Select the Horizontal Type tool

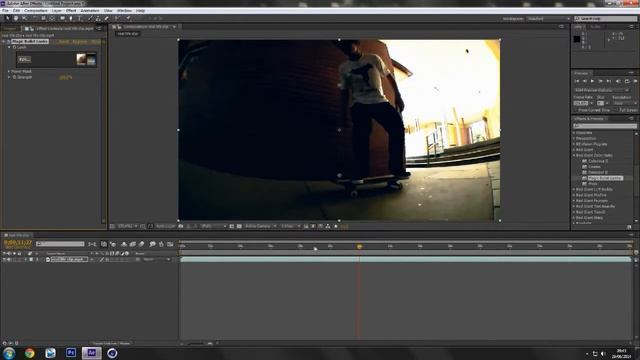80,18
